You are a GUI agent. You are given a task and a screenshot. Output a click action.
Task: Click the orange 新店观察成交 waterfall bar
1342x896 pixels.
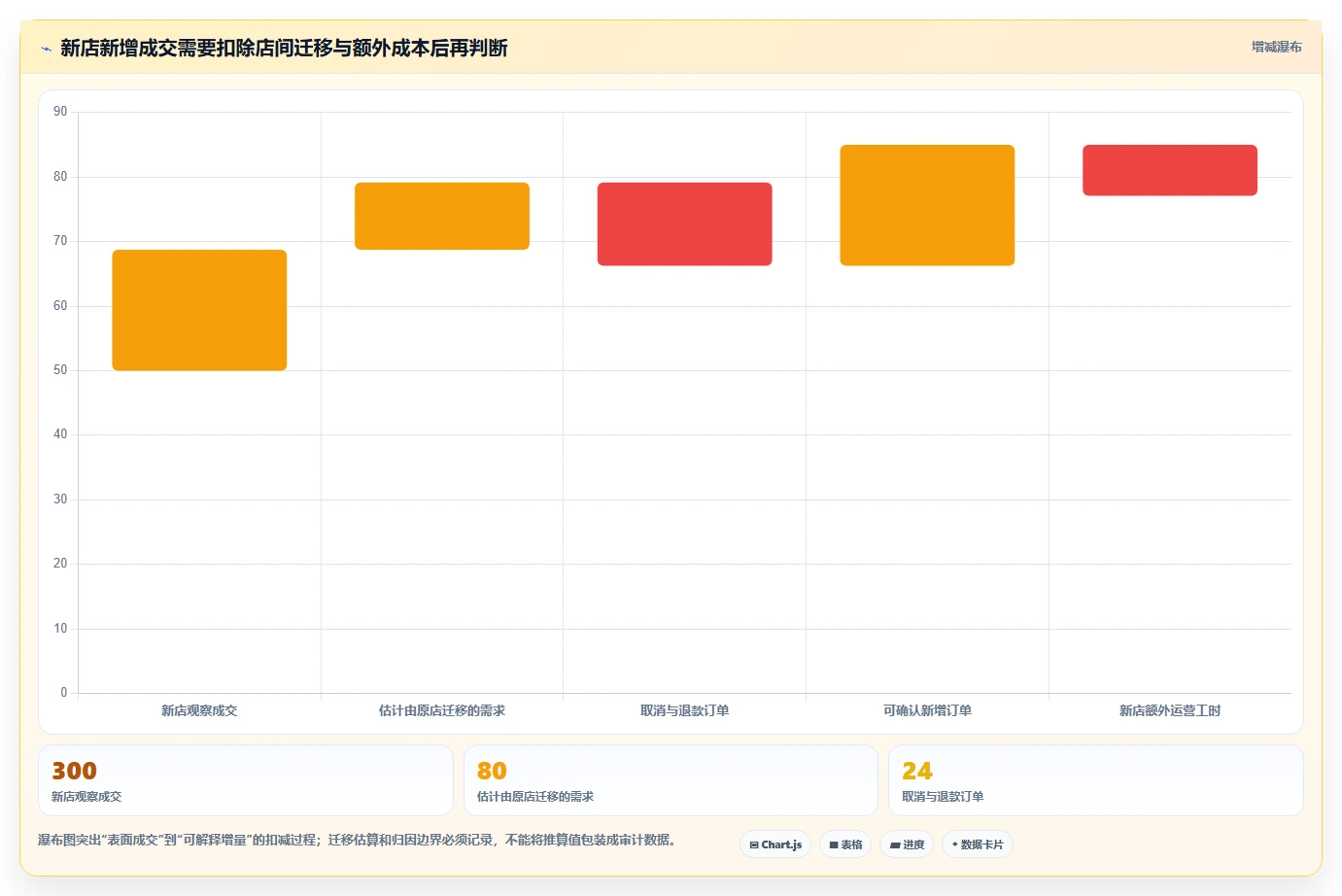pyautogui.click(x=199, y=310)
